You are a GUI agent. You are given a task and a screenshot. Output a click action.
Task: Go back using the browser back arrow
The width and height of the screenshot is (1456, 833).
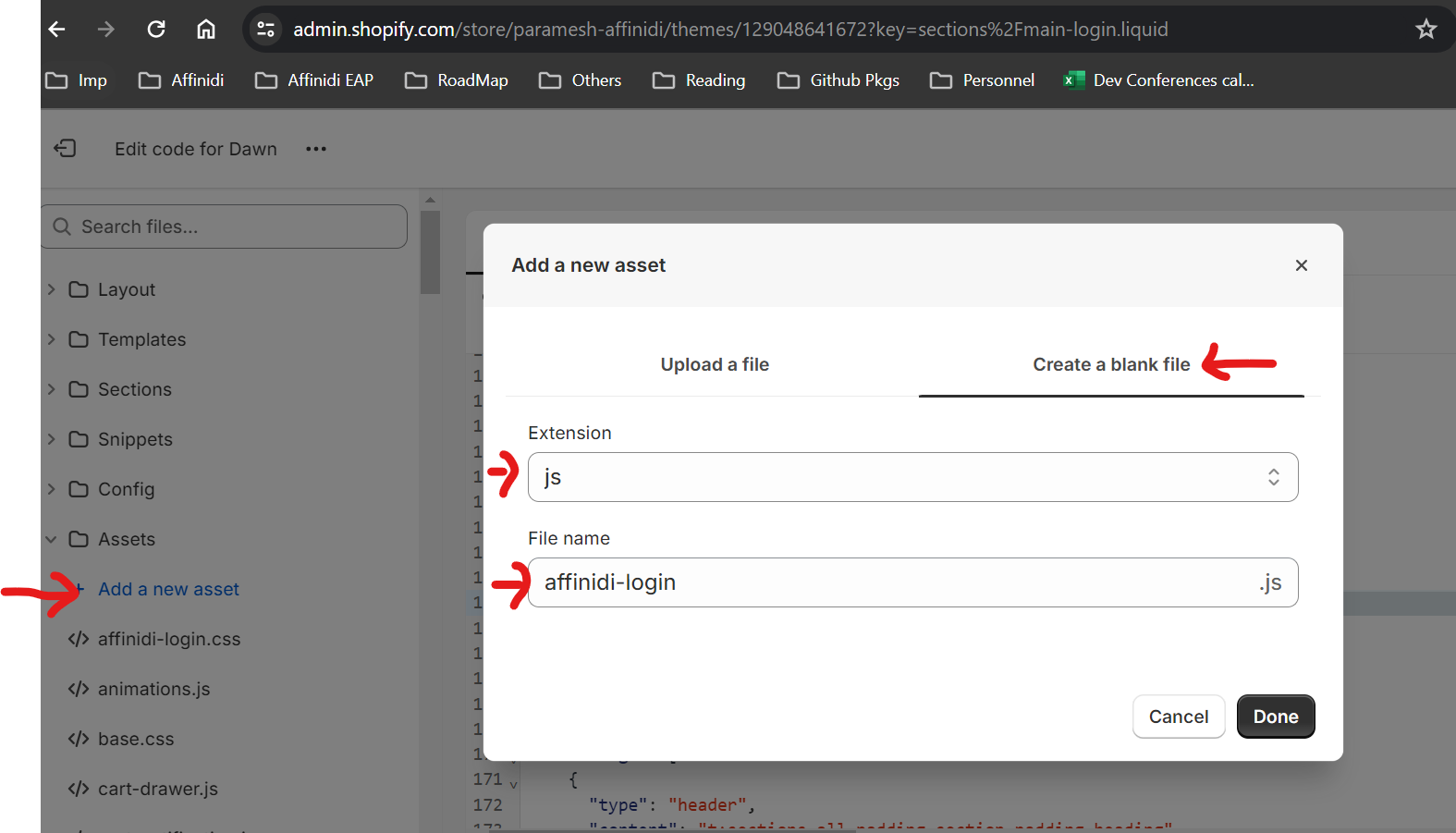coord(57,30)
